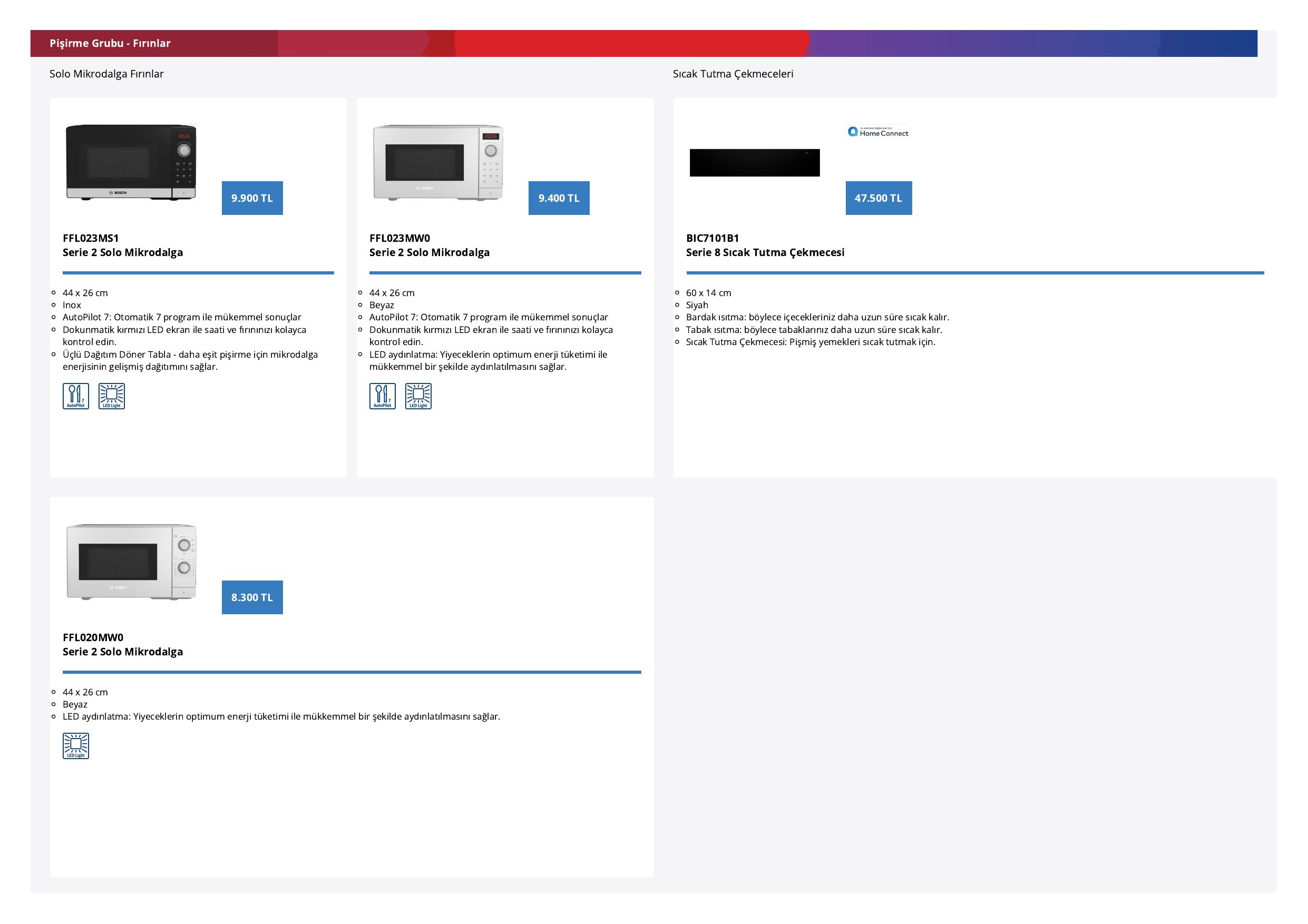Click the 47.500 TL price tag
The width and height of the screenshot is (1308, 924).
pos(878,198)
